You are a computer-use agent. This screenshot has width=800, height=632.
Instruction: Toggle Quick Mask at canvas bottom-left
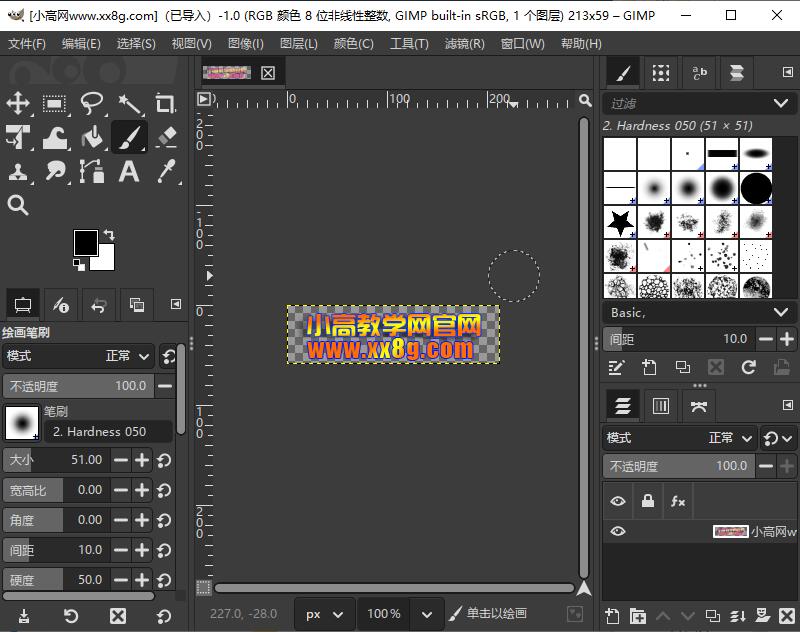coord(204,588)
